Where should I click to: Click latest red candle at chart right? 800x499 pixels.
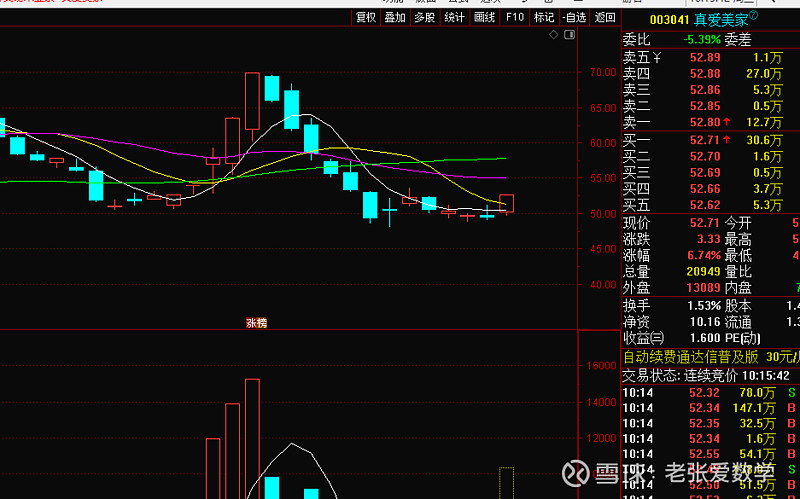507,203
